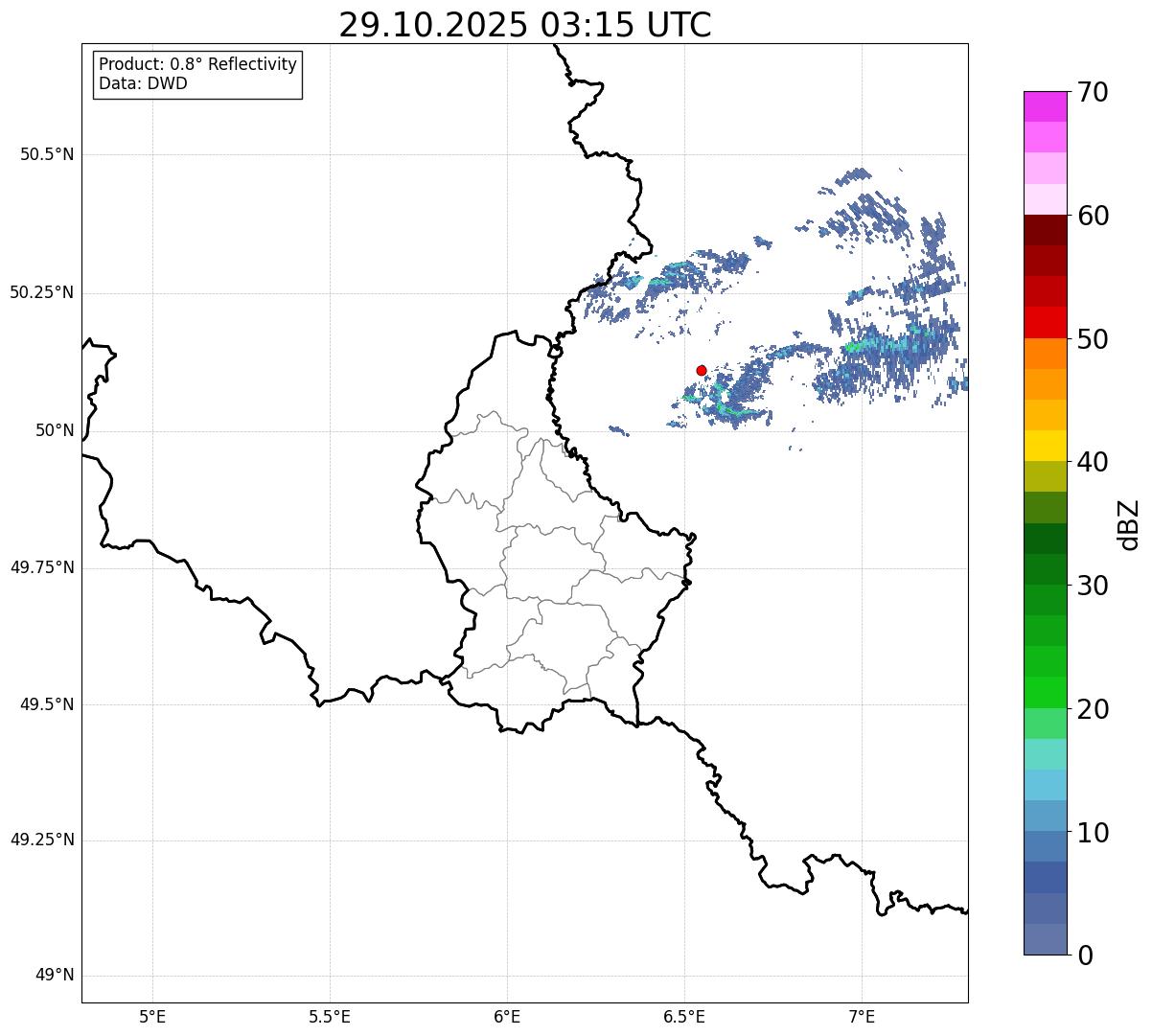Click the 6°E longitude label
This screenshot has height=1036, width=1152.
(507, 1017)
